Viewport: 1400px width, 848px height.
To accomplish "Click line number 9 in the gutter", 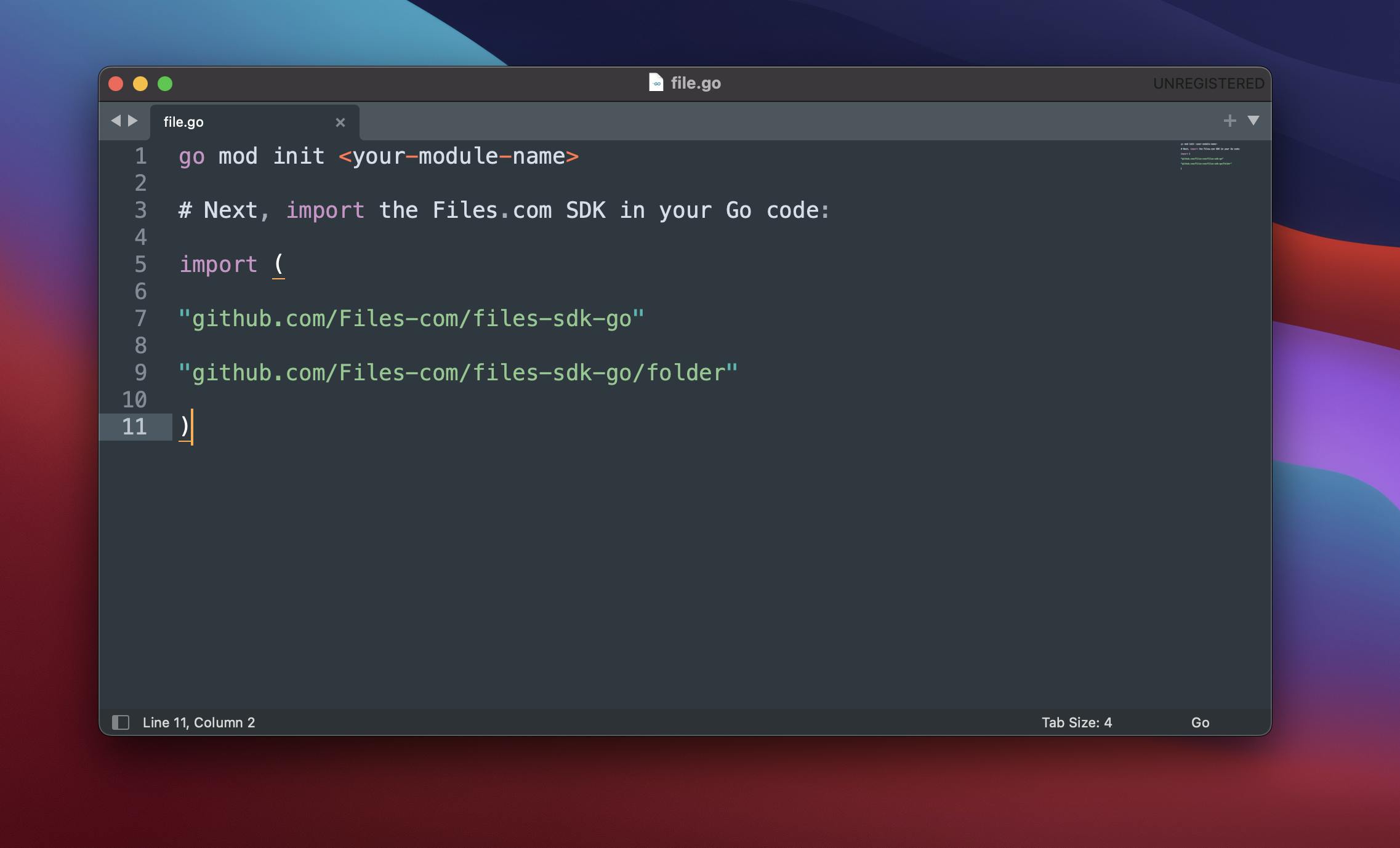I will pos(140,373).
